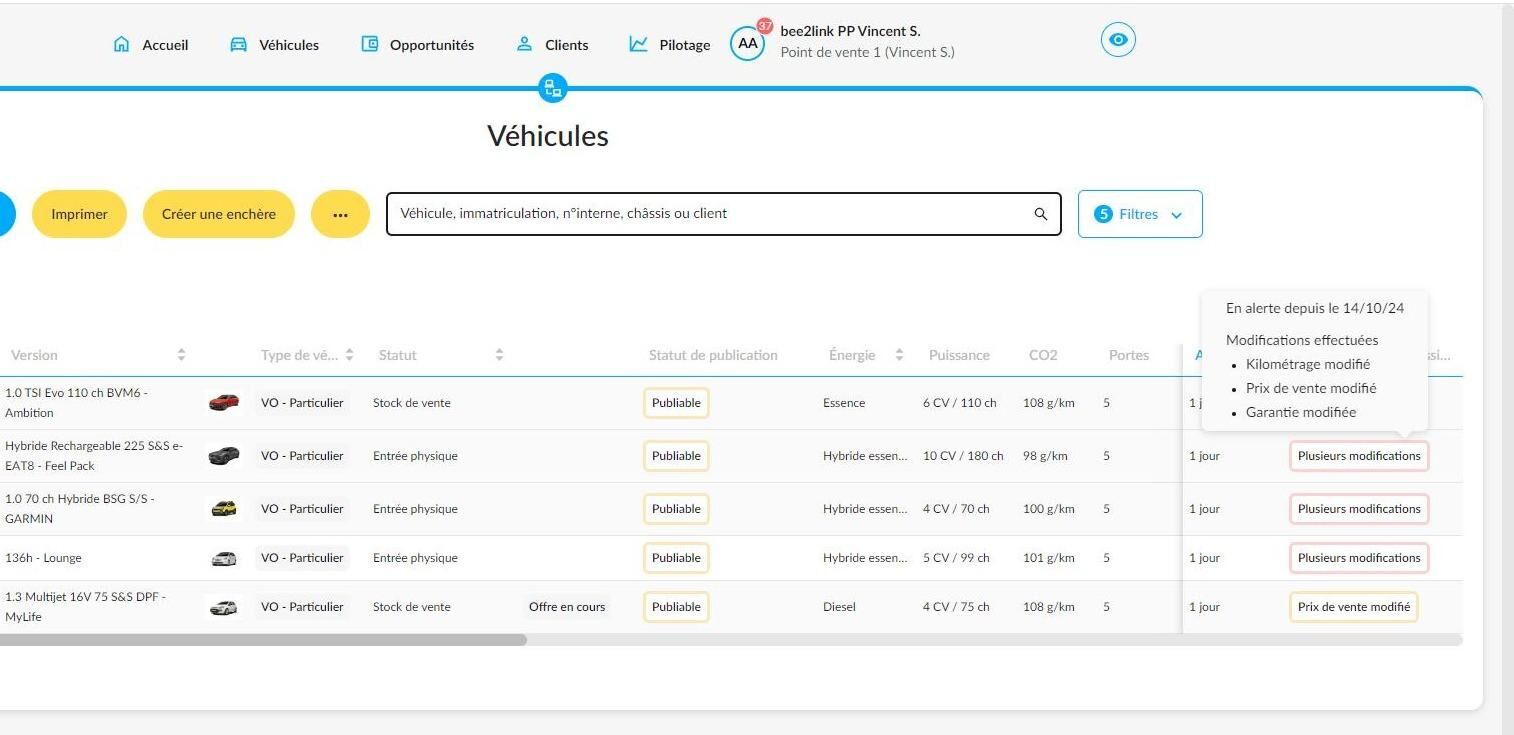This screenshot has width=1514, height=735.
Task: Sort by the Version column arrows
Action: pos(181,355)
